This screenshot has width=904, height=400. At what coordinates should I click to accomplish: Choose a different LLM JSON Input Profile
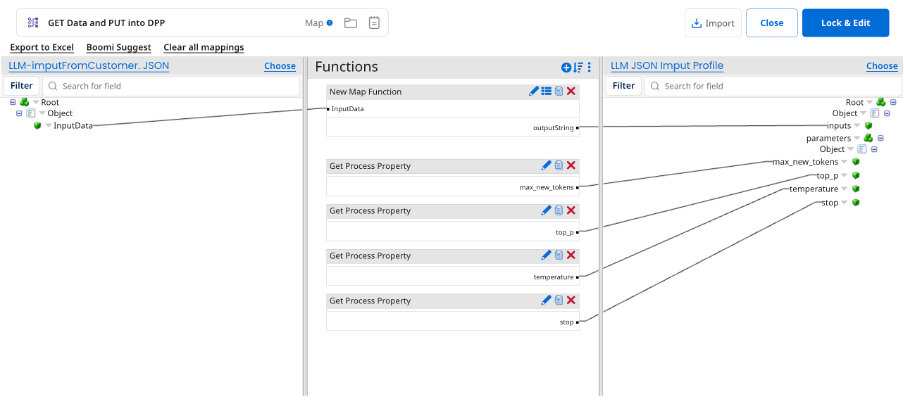pyautogui.click(x=881, y=66)
